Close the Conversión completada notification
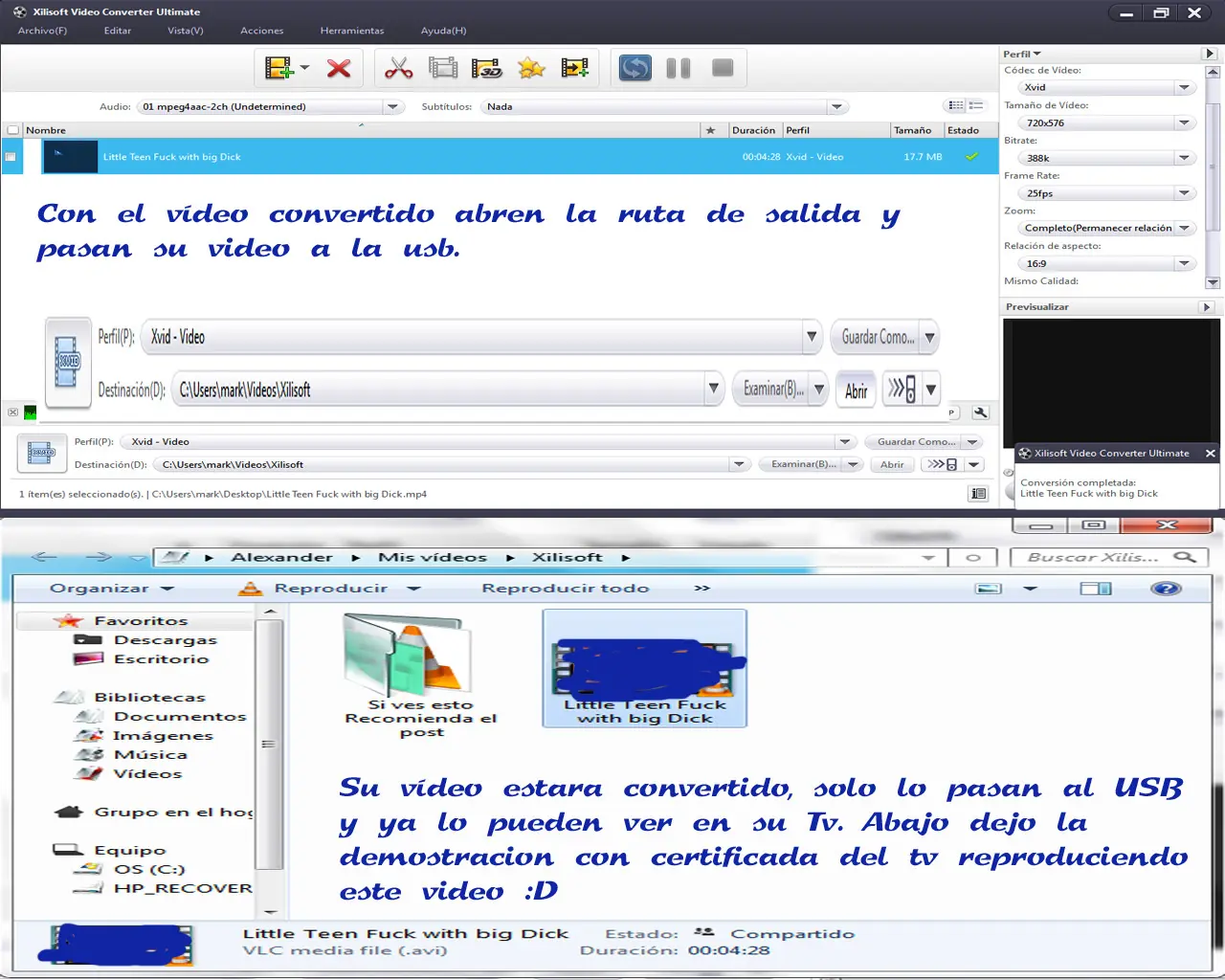Screen dimensions: 1225x980 pos(1210,454)
